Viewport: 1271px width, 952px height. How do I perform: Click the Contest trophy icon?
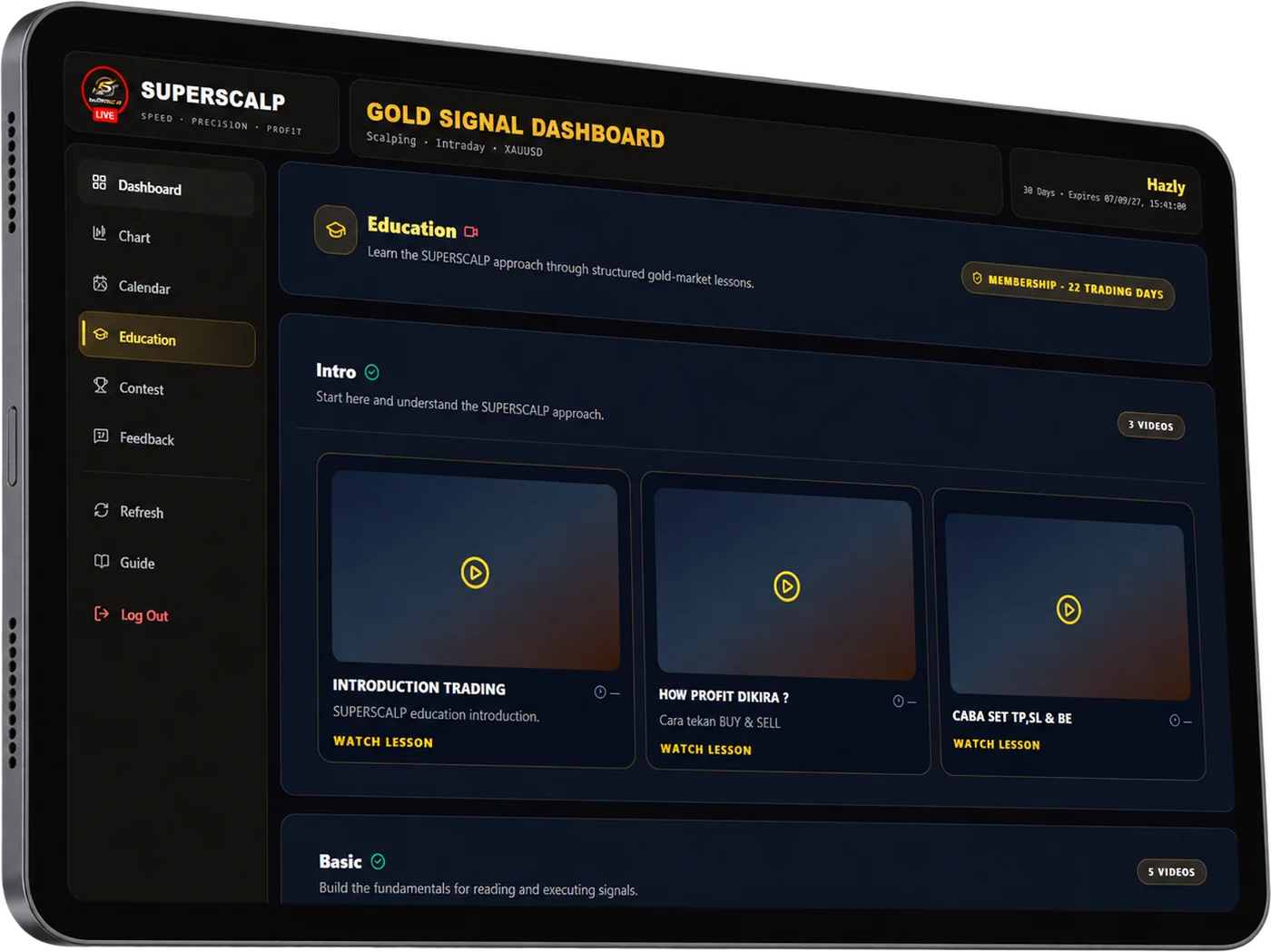(x=101, y=386)
